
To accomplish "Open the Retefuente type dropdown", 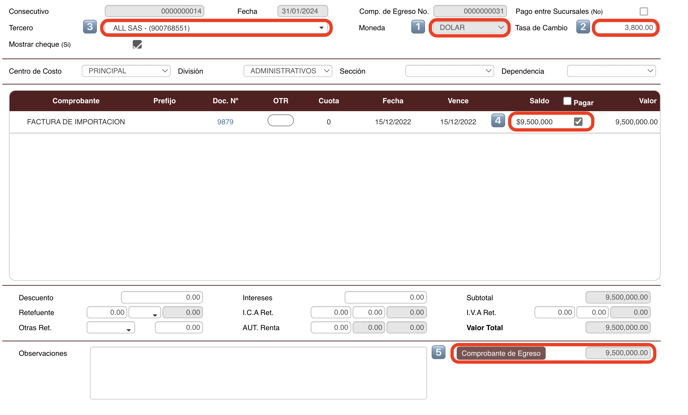I will pos(144,312).
